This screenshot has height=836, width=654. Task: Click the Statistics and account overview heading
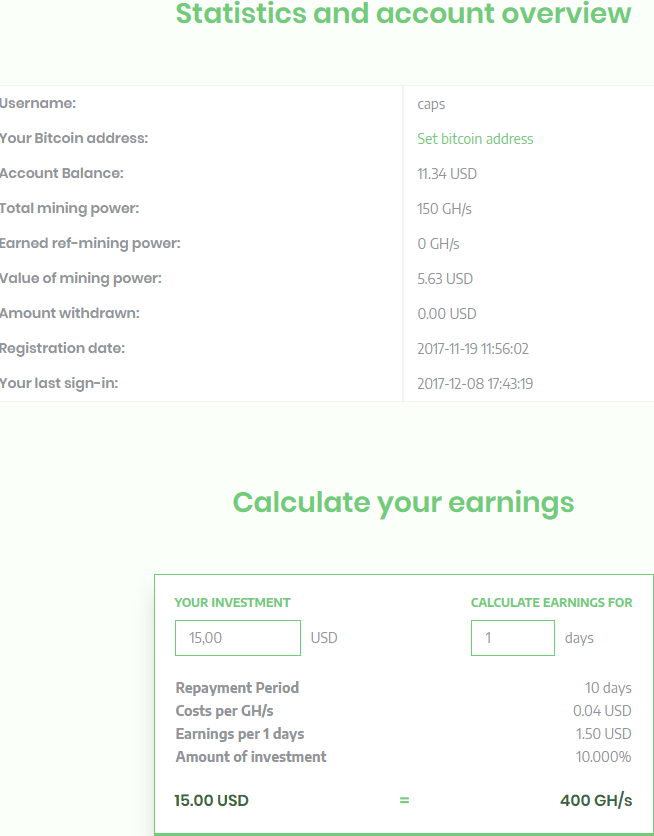[403, 14]
